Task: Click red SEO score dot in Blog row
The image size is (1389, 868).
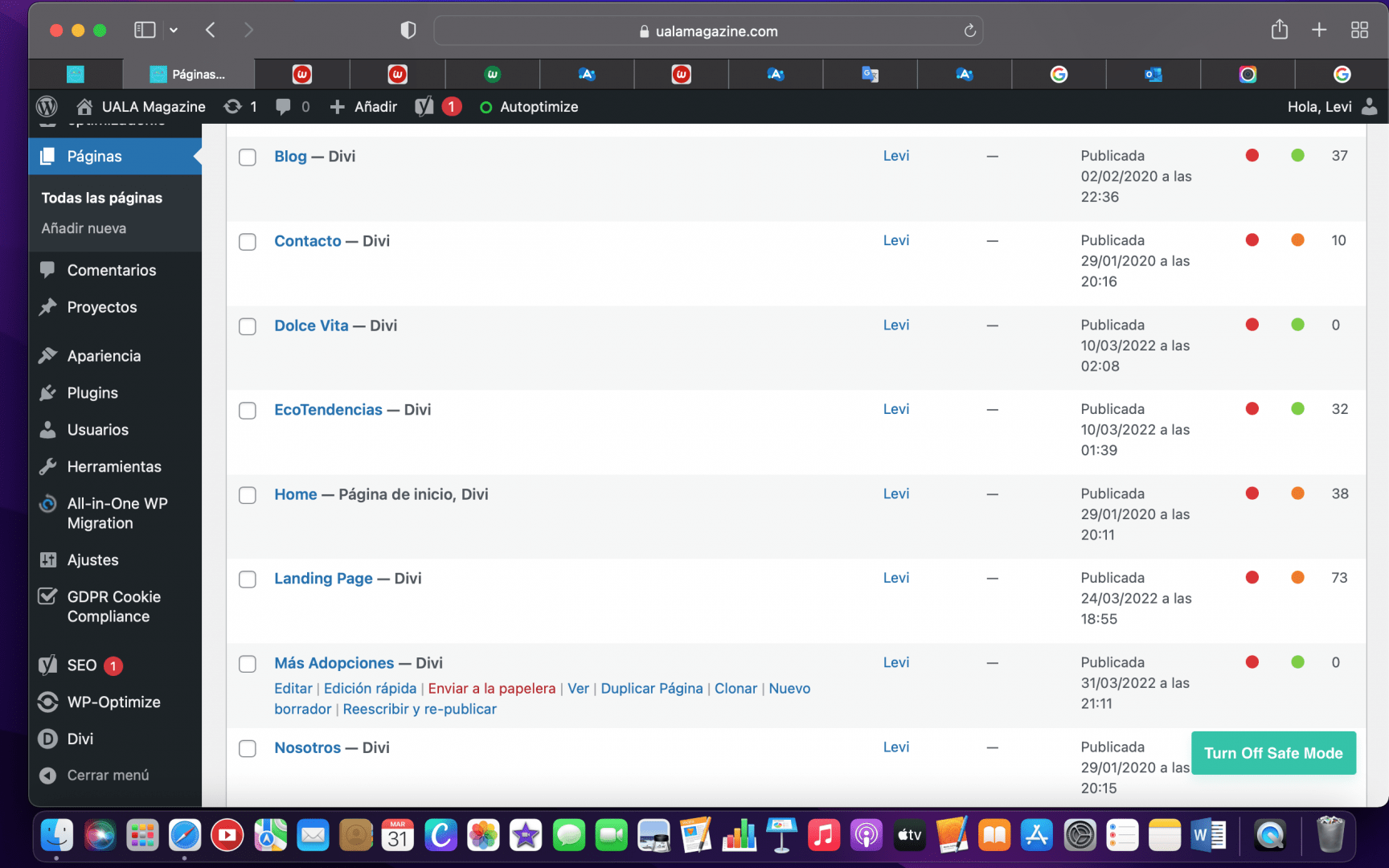Action: pyautogui.click(x=1252, y=155)
